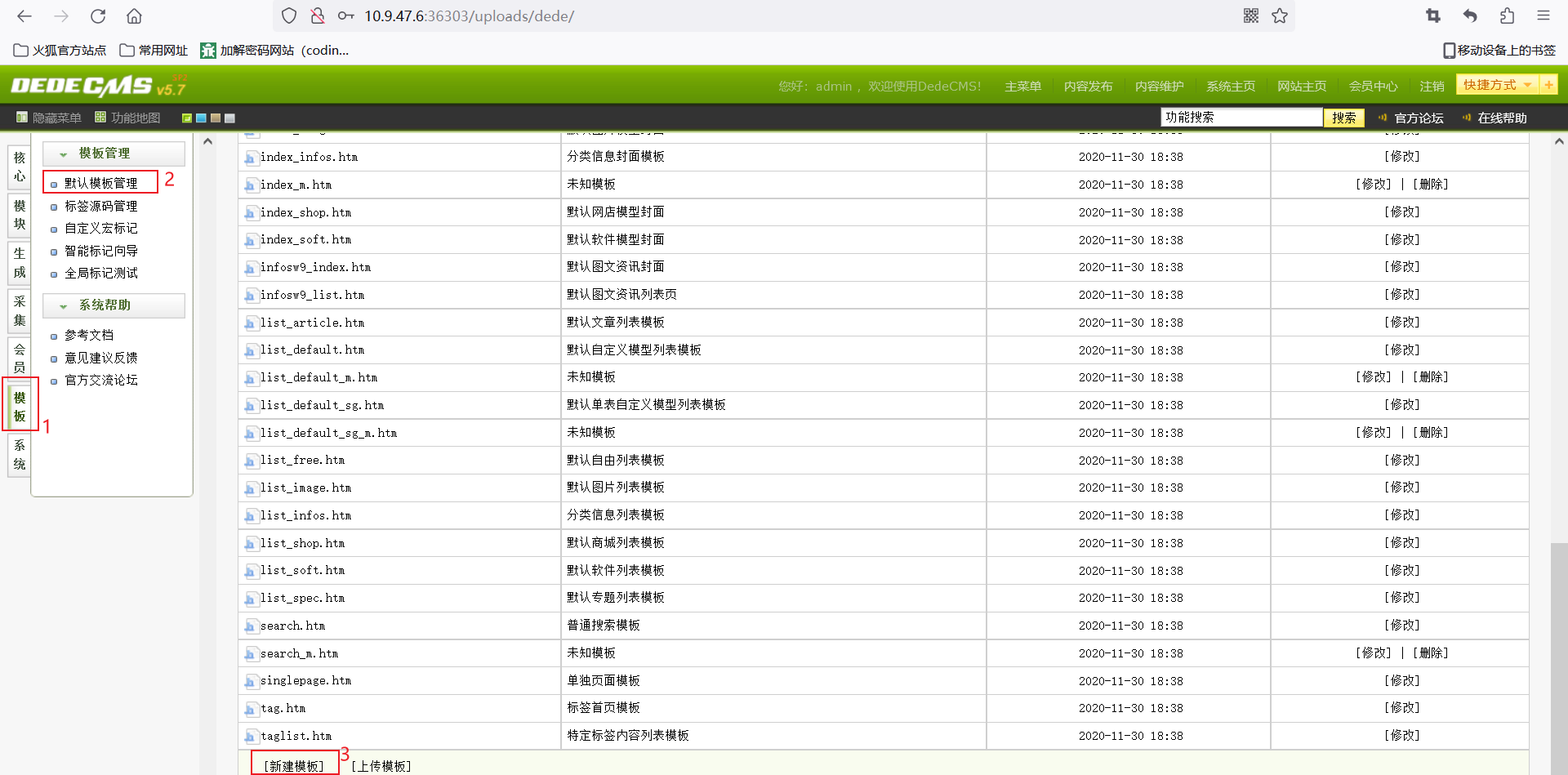Screen dimensions: 1568x775
Task: Open the 网站主页 top menu
Action: pyautogui.click(x=1302, y=87)
